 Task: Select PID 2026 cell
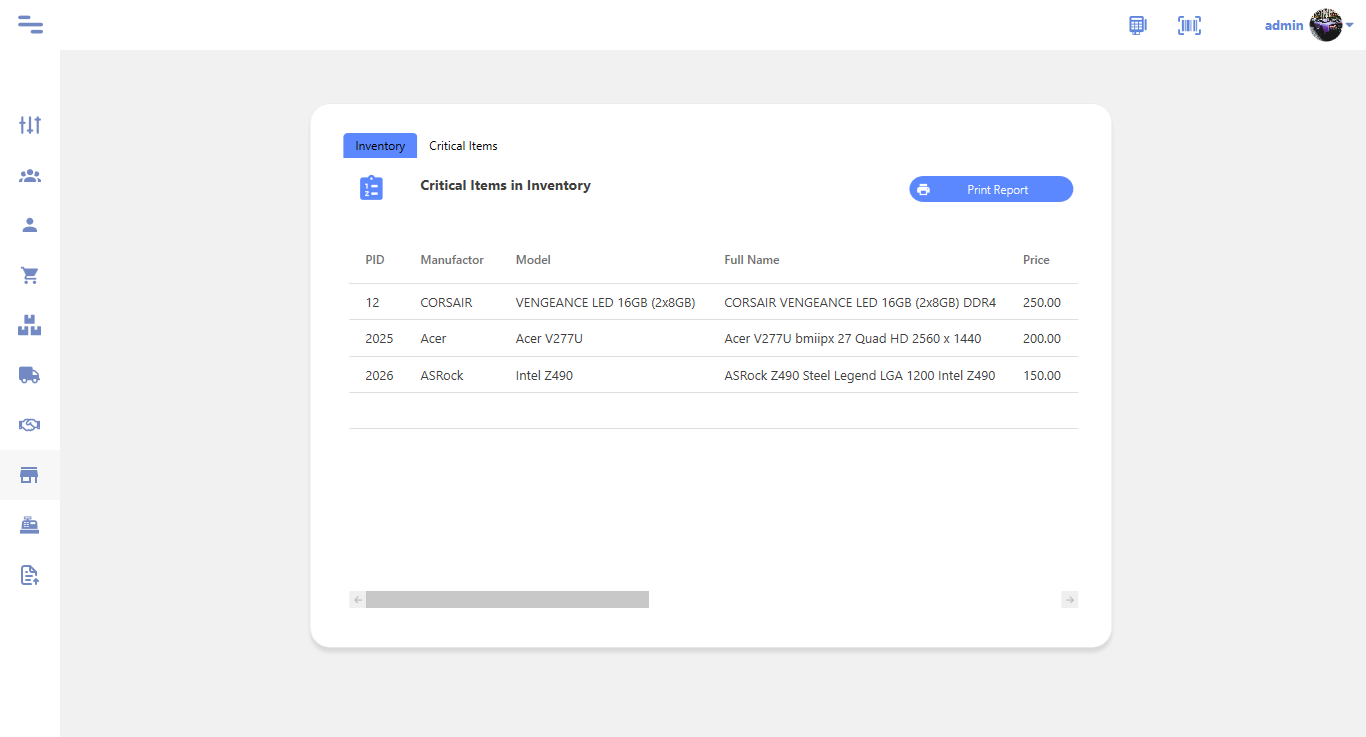[379, 376]
